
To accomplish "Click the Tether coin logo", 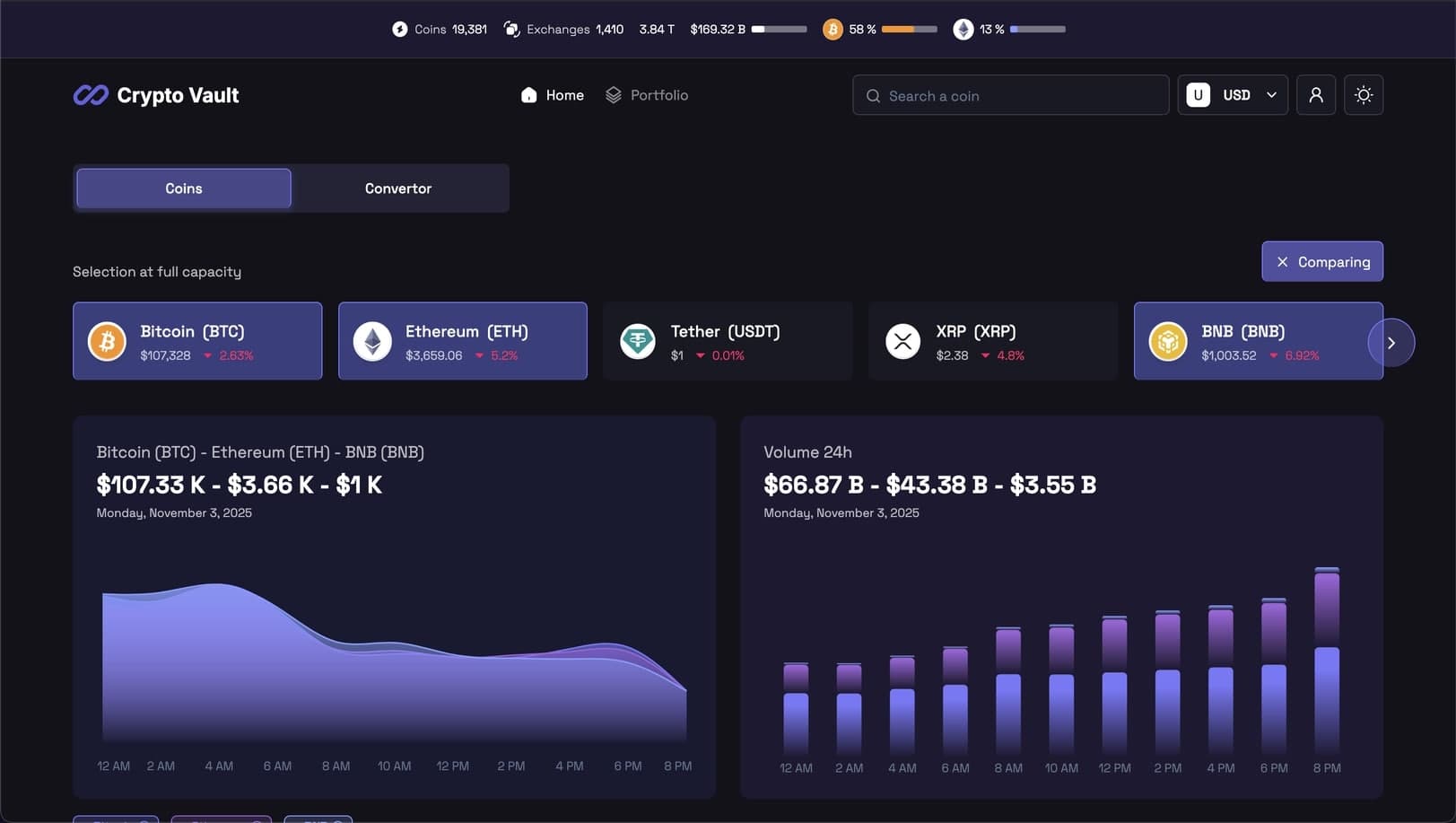I will [637, 341].
